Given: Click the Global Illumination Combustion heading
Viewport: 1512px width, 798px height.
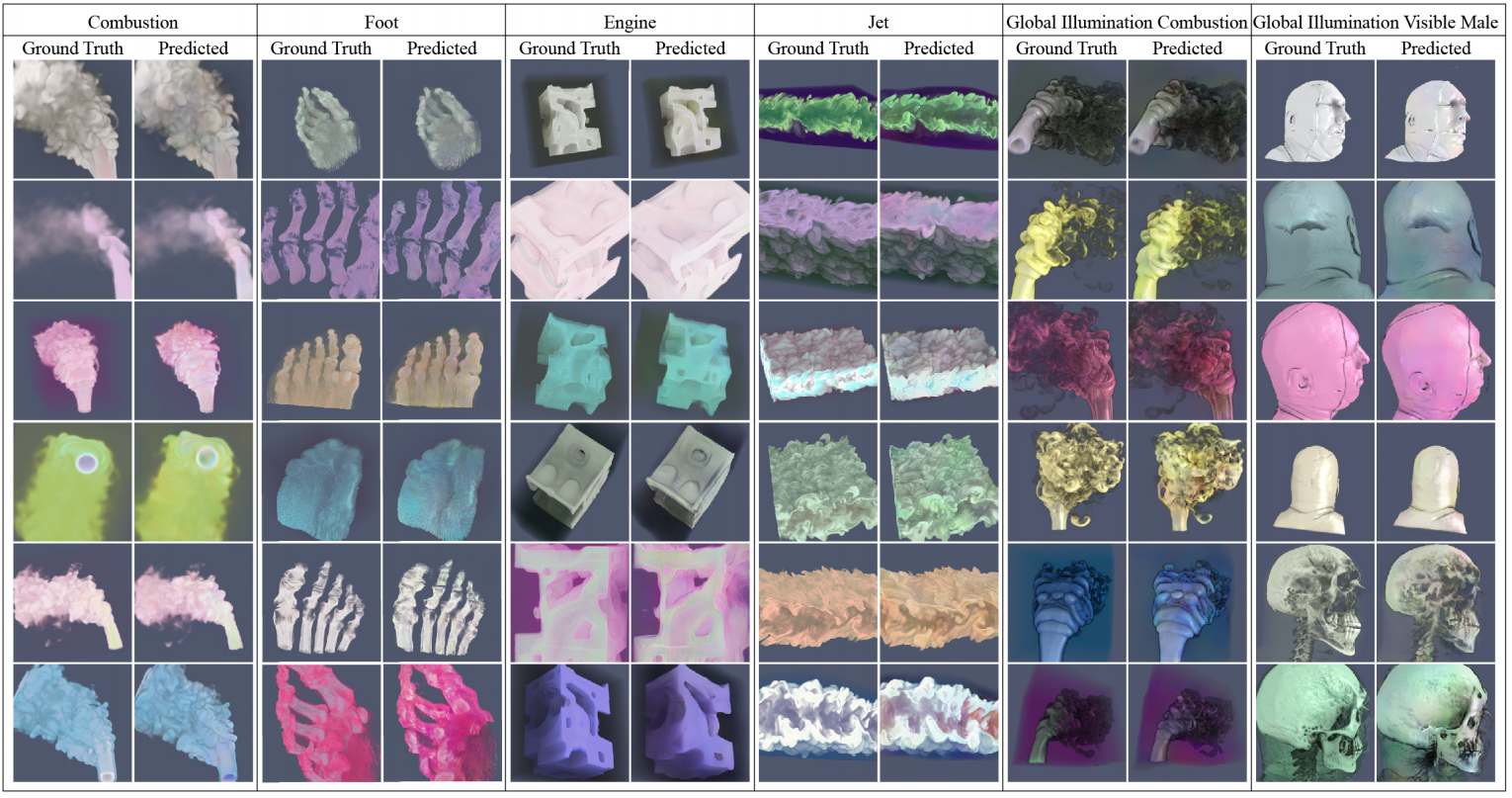Looking at the screenshot, I should (x=1127, y=22).
